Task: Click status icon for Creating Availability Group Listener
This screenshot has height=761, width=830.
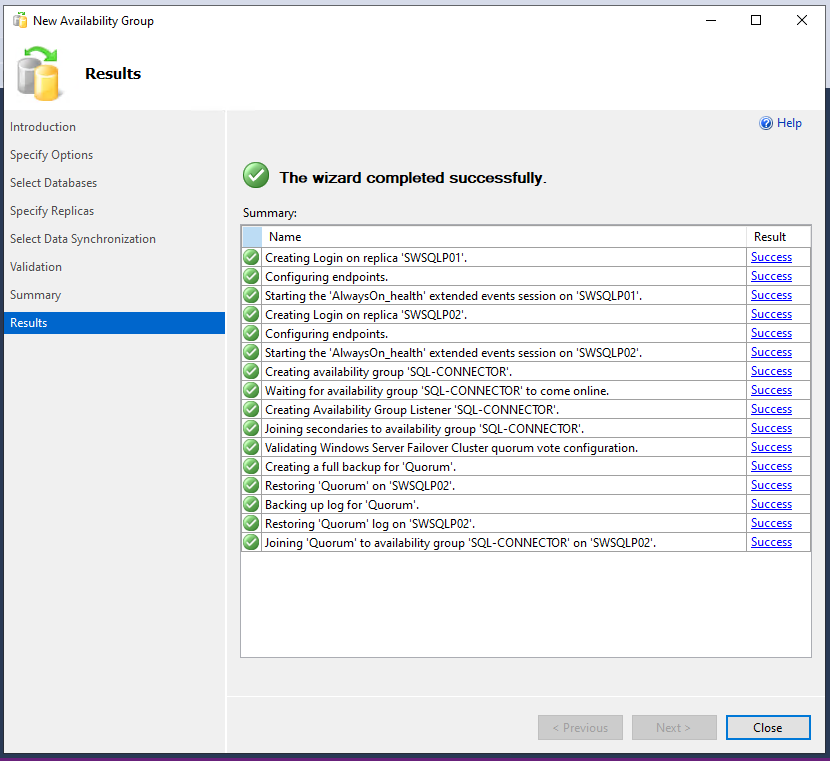Action: pyautogui.click(x=251, y=410)
